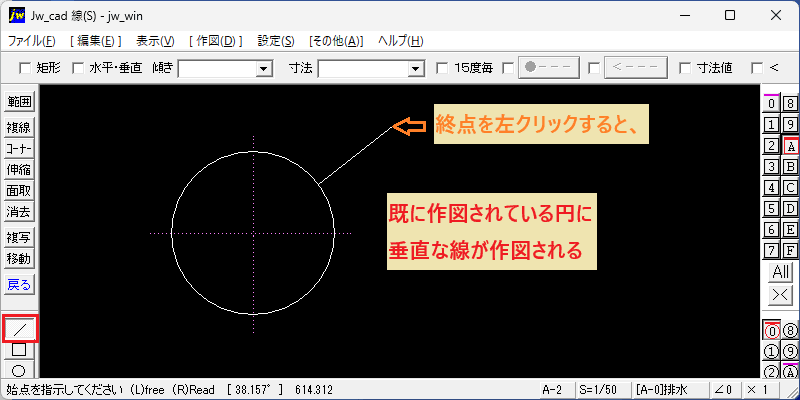Select the 伸縮 extend/trim tool
Image resolution: width=800 pixels, height=400 pixels.
[19, 169]
